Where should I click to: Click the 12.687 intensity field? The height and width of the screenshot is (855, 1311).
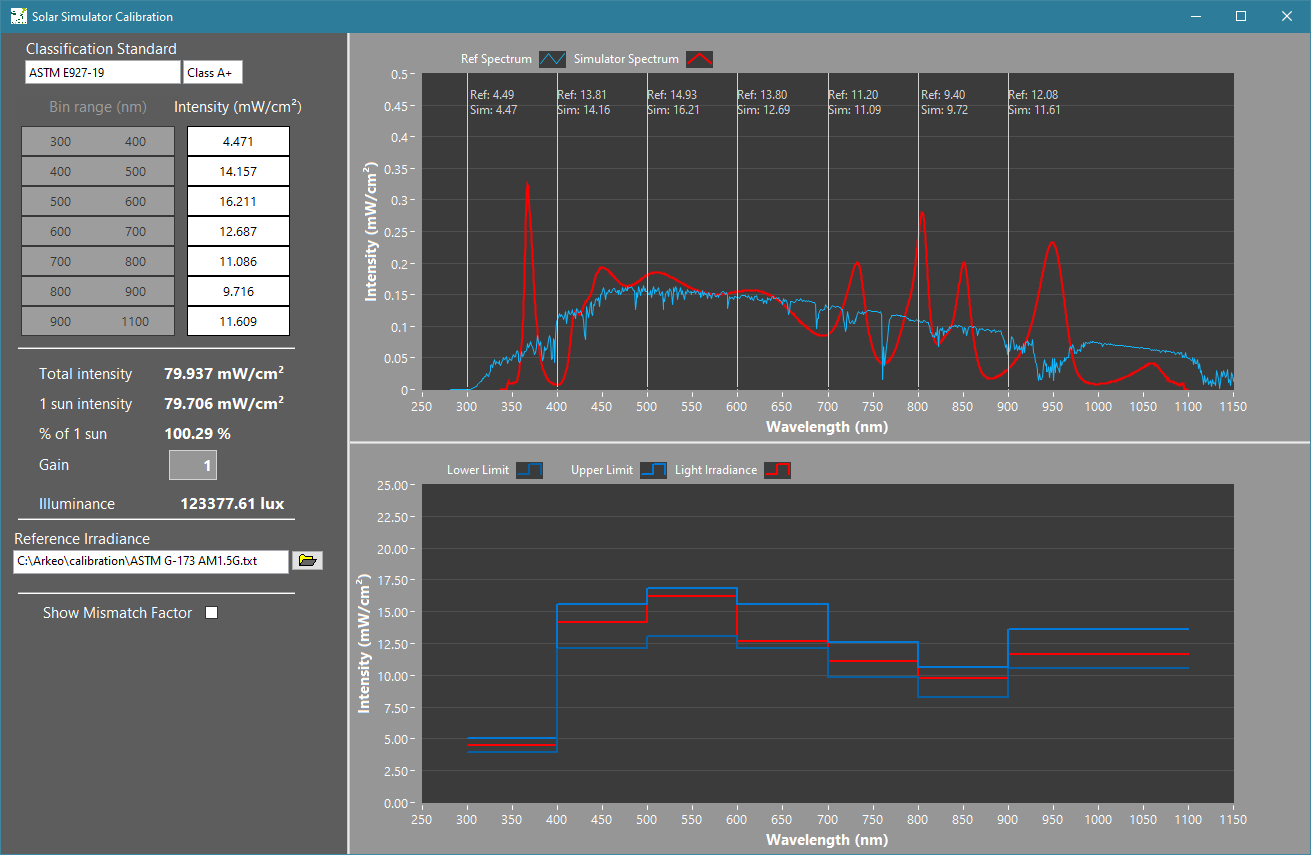tap(238, 232)
